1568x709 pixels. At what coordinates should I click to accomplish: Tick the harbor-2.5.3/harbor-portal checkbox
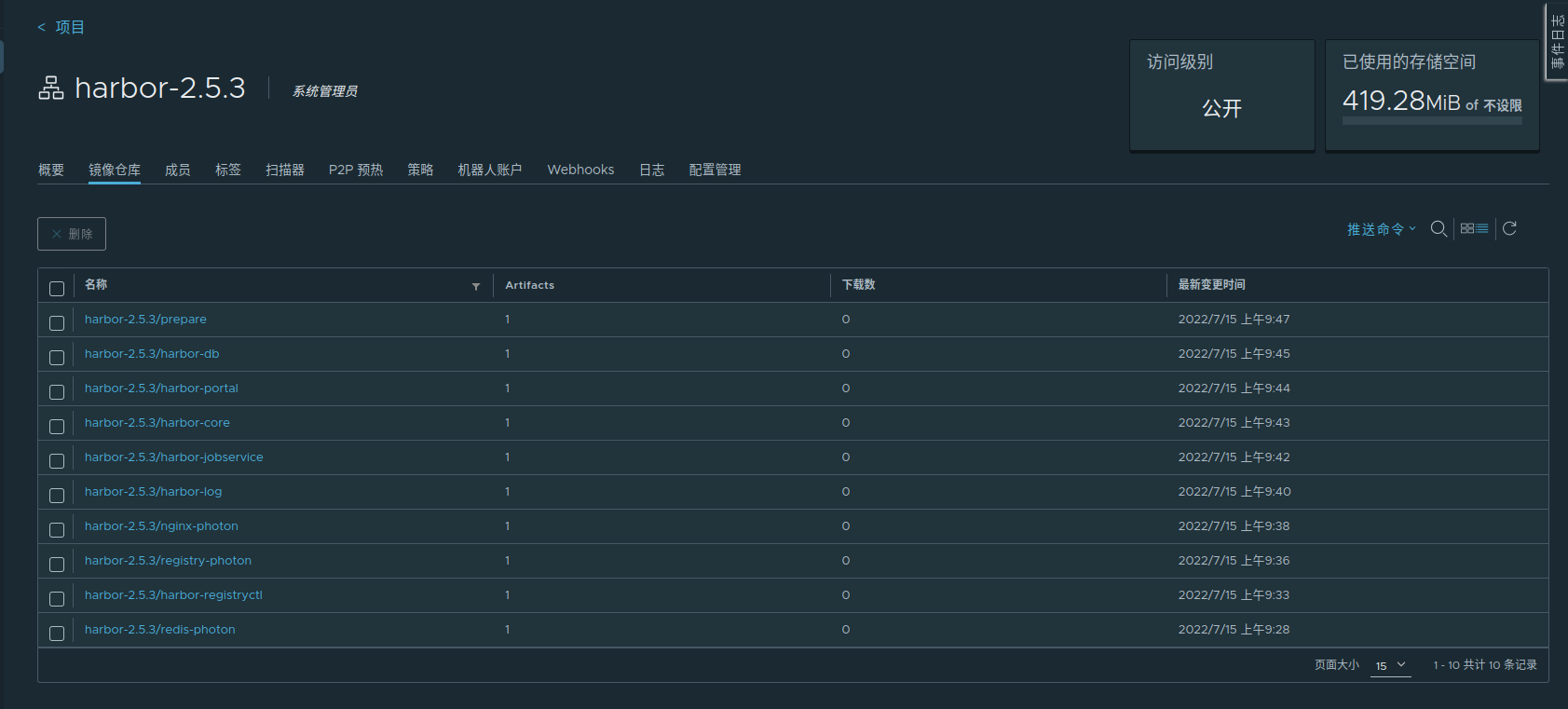[57, 391]
